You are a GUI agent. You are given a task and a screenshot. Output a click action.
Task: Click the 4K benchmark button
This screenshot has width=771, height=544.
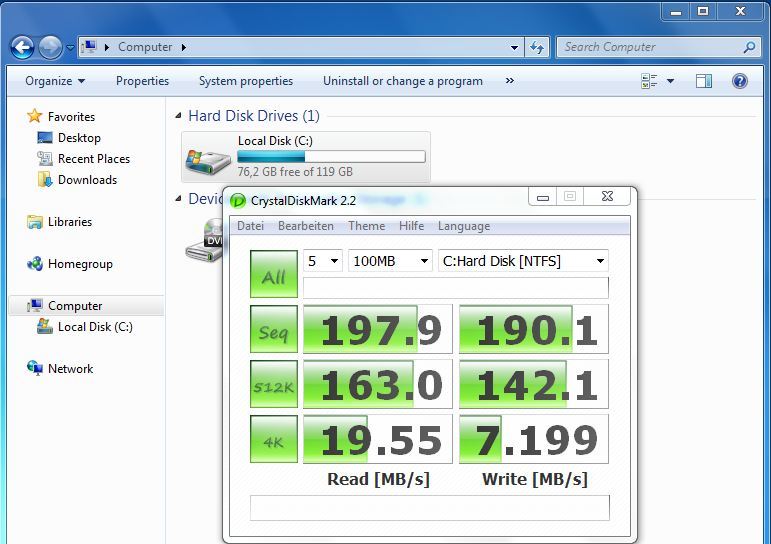[274, 439]
